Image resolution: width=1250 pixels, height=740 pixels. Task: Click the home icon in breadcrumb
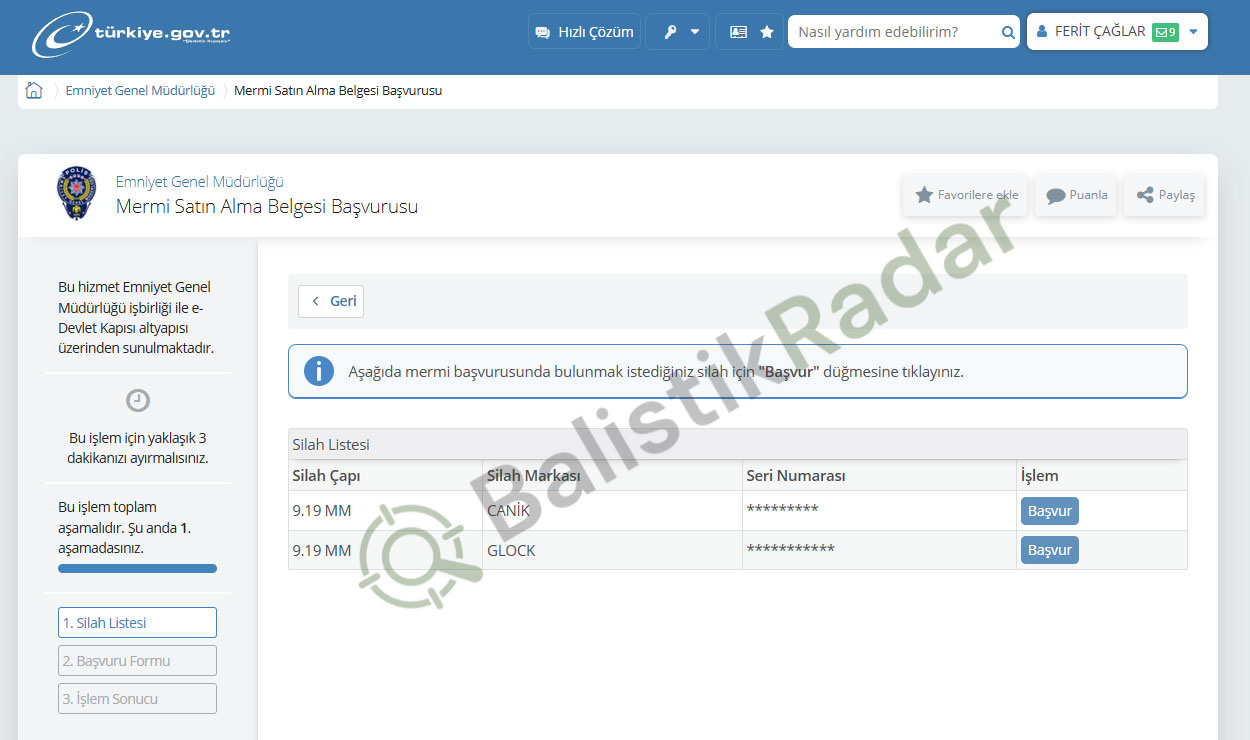coord(34,91)
